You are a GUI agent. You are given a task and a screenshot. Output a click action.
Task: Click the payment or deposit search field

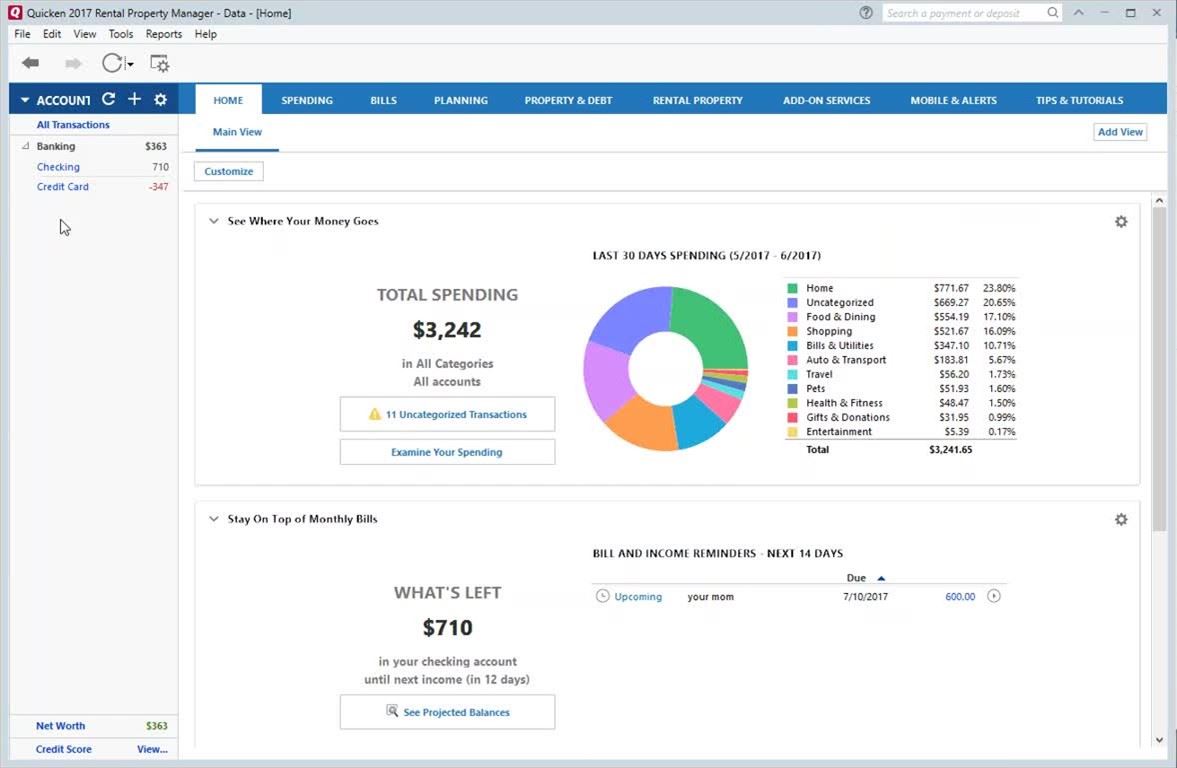tap(964, 13)
